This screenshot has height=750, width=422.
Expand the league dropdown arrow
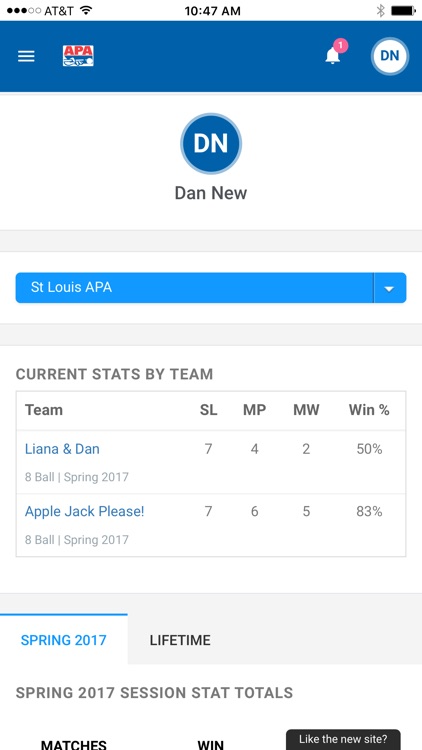tap(389, 288)
